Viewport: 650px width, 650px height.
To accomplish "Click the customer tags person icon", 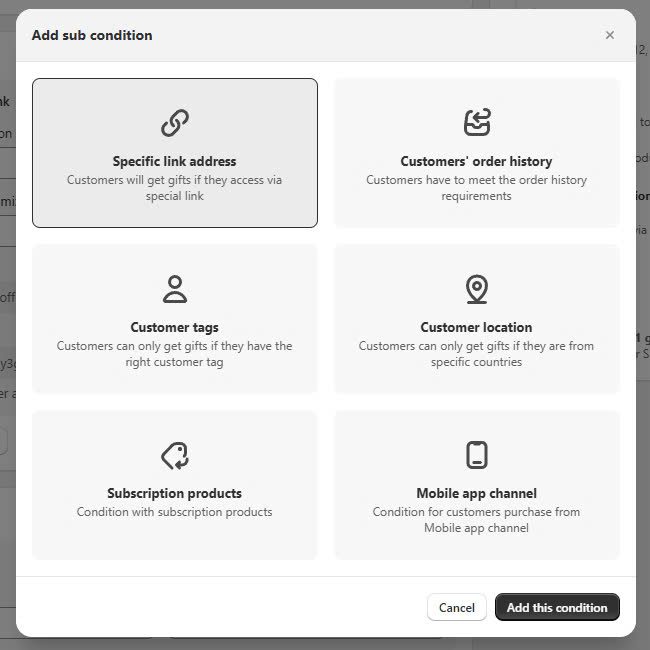I will (x=175, y=289).
